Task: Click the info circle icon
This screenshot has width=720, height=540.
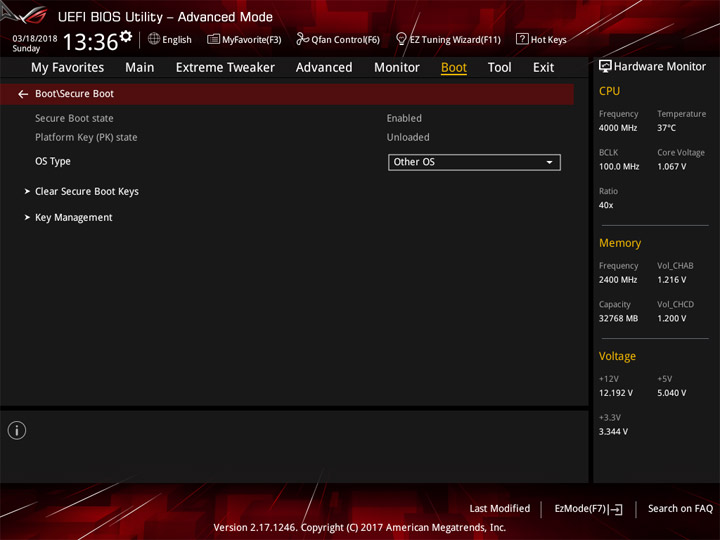Action: point(17,430)
